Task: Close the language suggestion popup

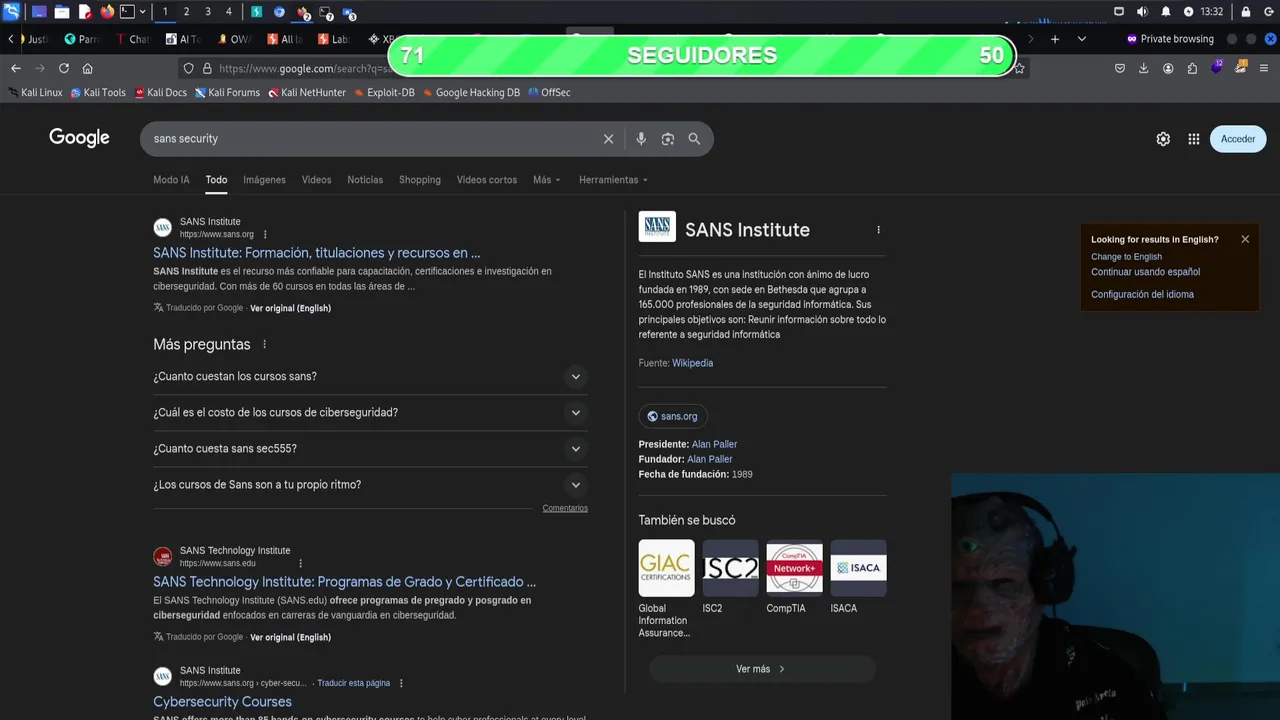Action: click(x=1245, y=239)
